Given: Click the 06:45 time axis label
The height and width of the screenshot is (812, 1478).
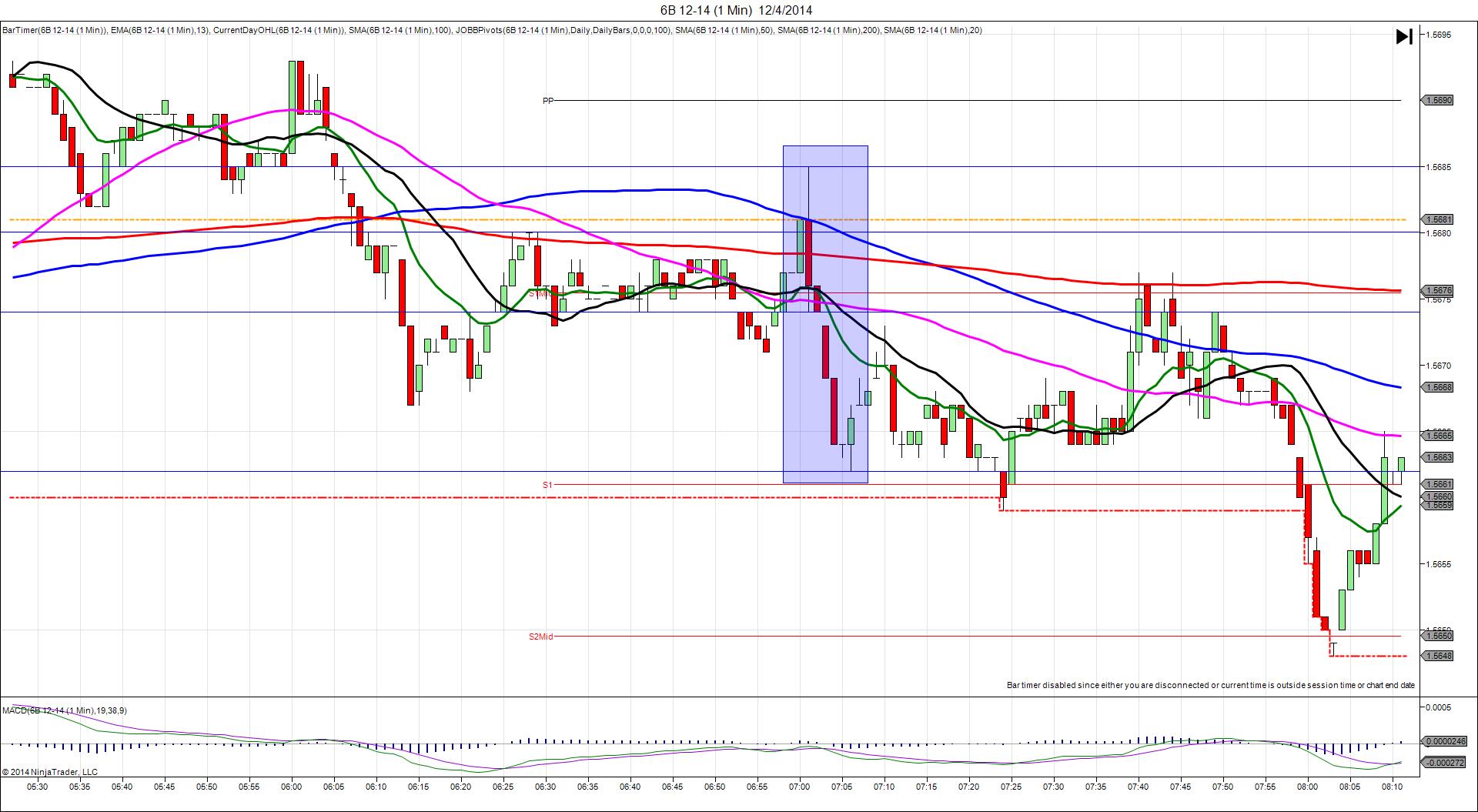Looking at the screenshot, I should [672, 787].
